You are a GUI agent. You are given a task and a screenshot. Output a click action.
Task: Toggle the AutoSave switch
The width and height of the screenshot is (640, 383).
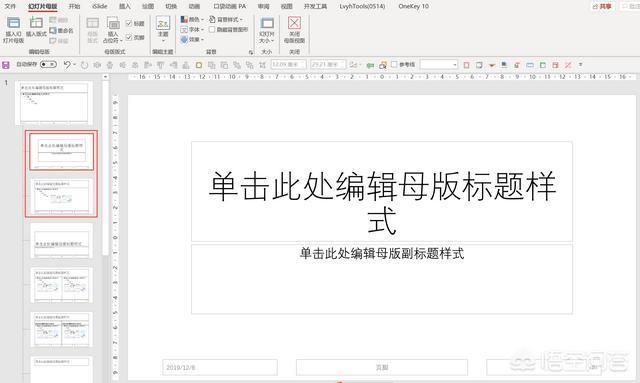pos(48,65)
